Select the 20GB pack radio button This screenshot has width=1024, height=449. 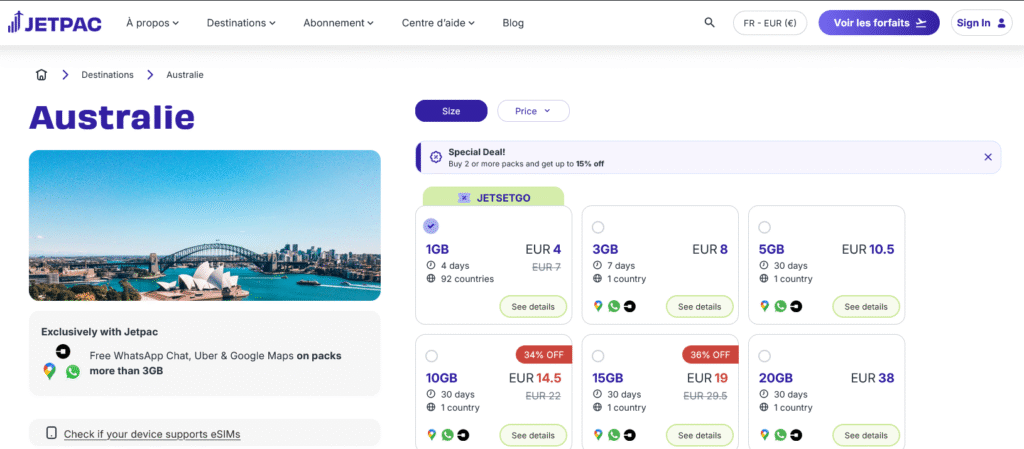tap(764, 356)
